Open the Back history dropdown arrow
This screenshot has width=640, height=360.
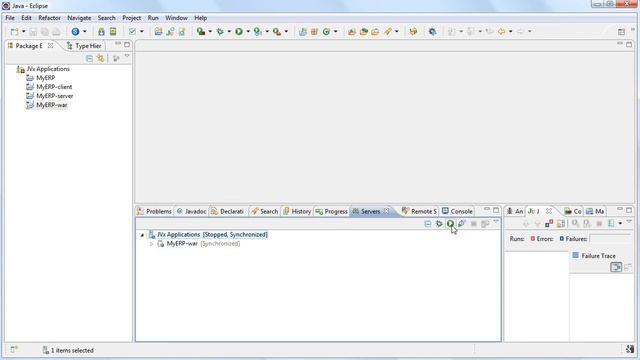511,31
